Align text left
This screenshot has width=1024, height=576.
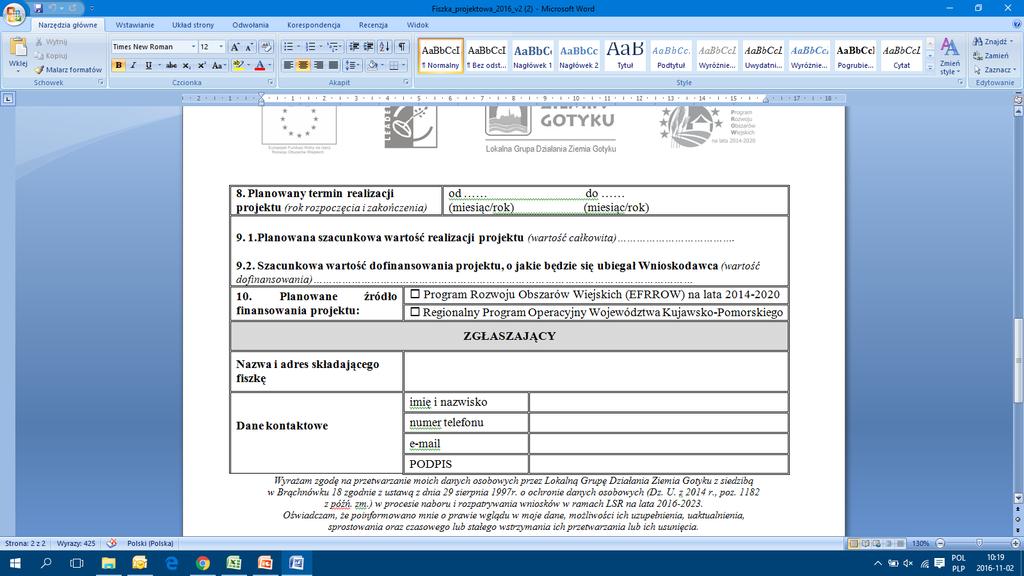pyautogui.click(x=288, y=65)
